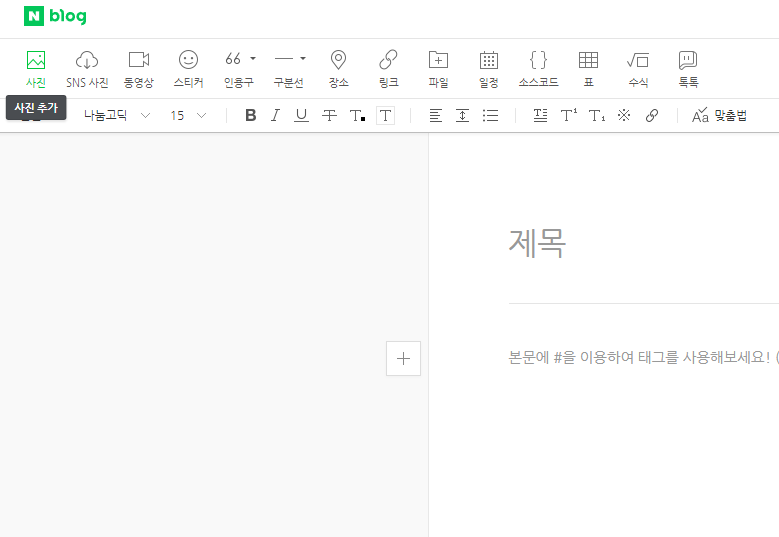Add a location with 장소
The image size is (779, 537).
tap(338, 69)
